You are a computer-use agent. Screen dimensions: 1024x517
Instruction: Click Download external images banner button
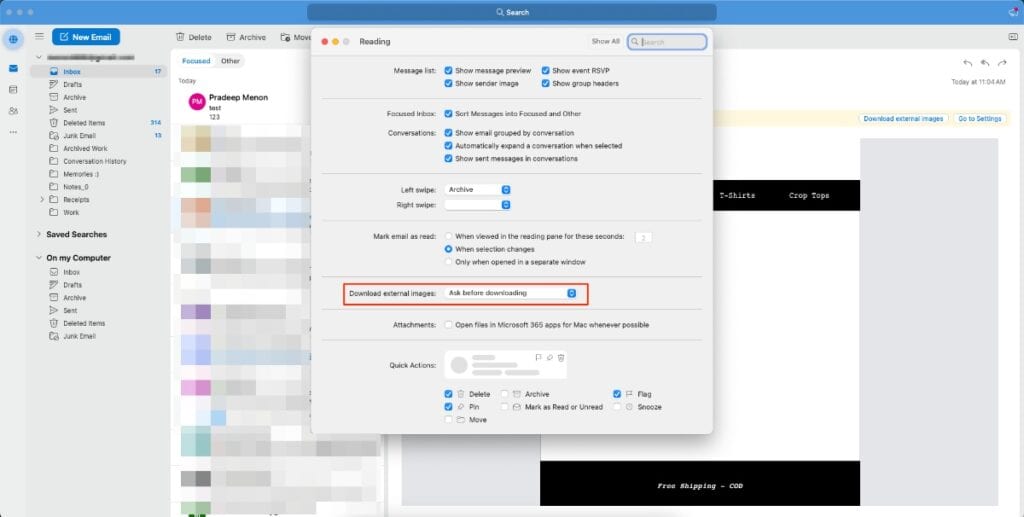pyautogui.click(x=903, y=119)
